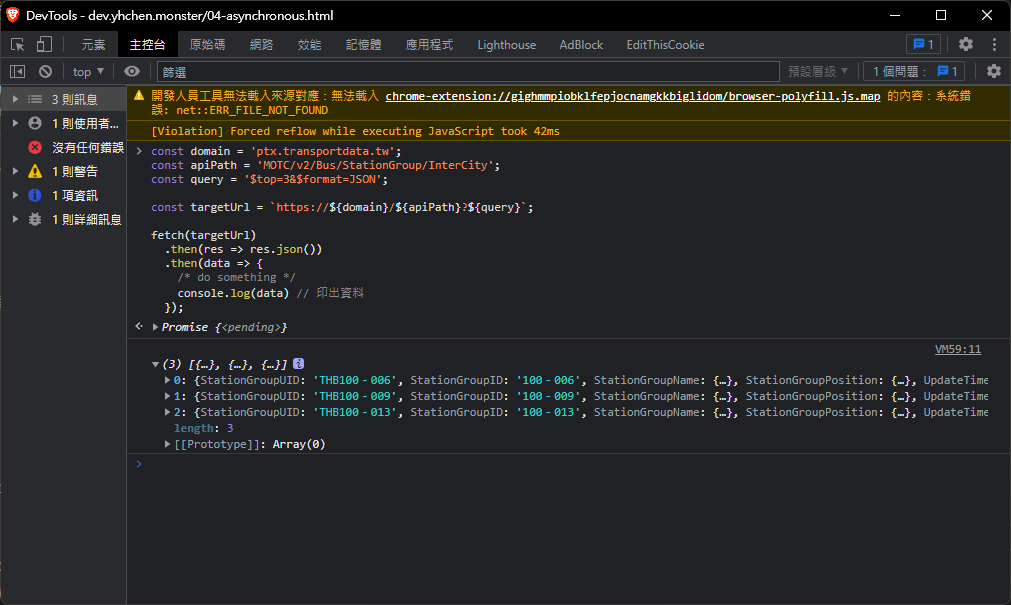The height and width of the screenshot is (605, 1011).
Task: Open the customize DevTools three-dot menu
Action: pos(994,44)
